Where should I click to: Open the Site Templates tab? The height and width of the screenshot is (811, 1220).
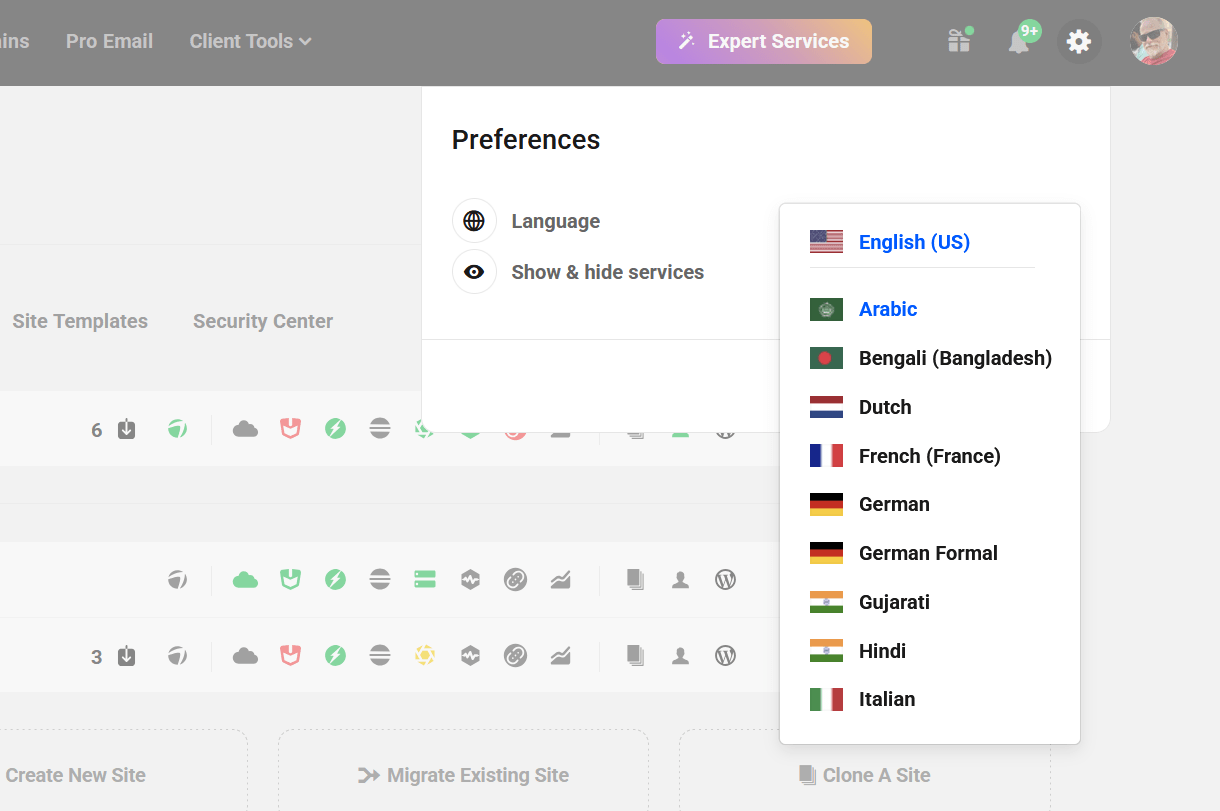79,321
